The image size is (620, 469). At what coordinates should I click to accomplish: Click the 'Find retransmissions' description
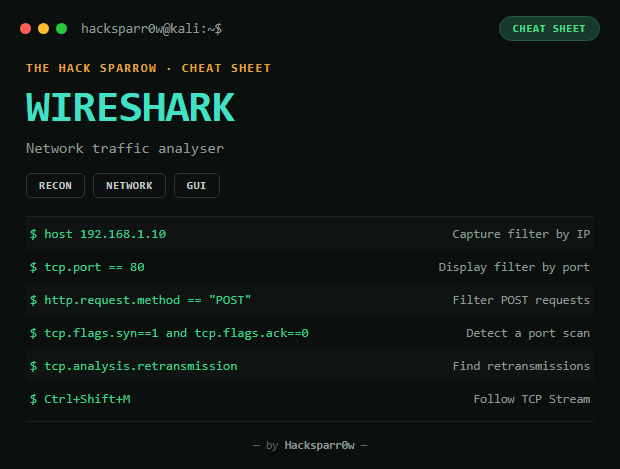521,366
